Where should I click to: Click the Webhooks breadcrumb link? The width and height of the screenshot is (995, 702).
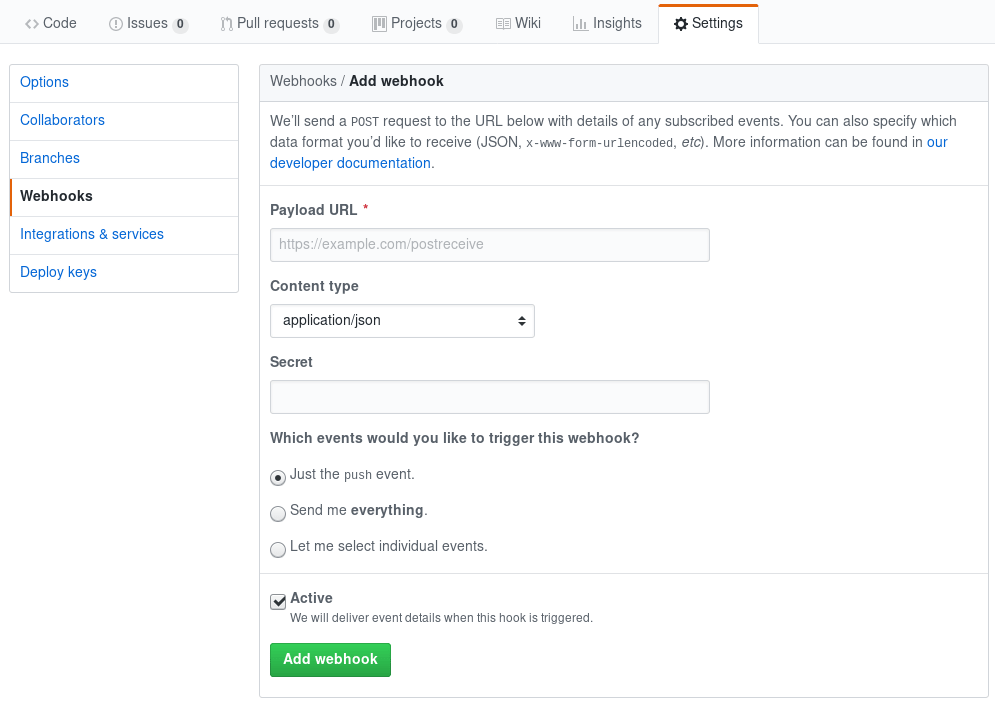coord(303,81)
